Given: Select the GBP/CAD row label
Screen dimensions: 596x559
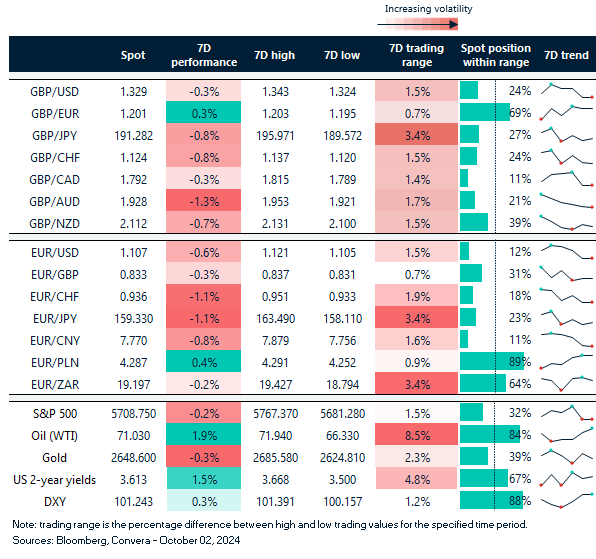Looking at the screenshot, I should point(54,179).
